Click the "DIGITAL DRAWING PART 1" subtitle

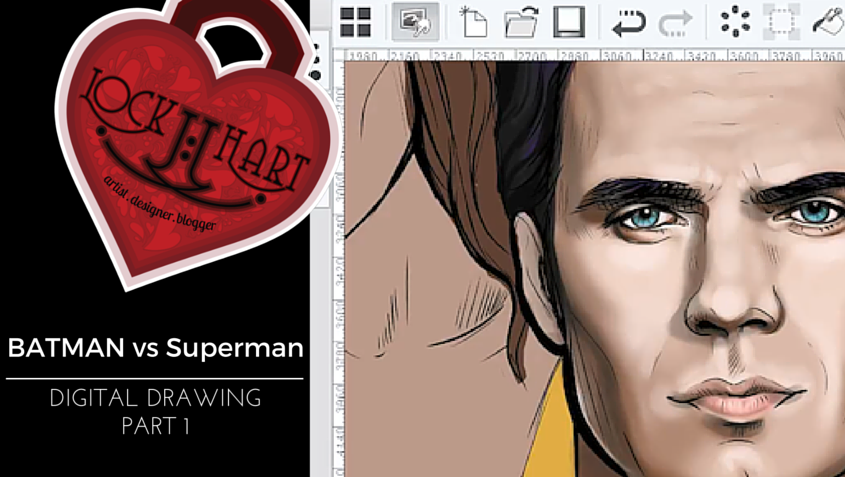point(155,411)
